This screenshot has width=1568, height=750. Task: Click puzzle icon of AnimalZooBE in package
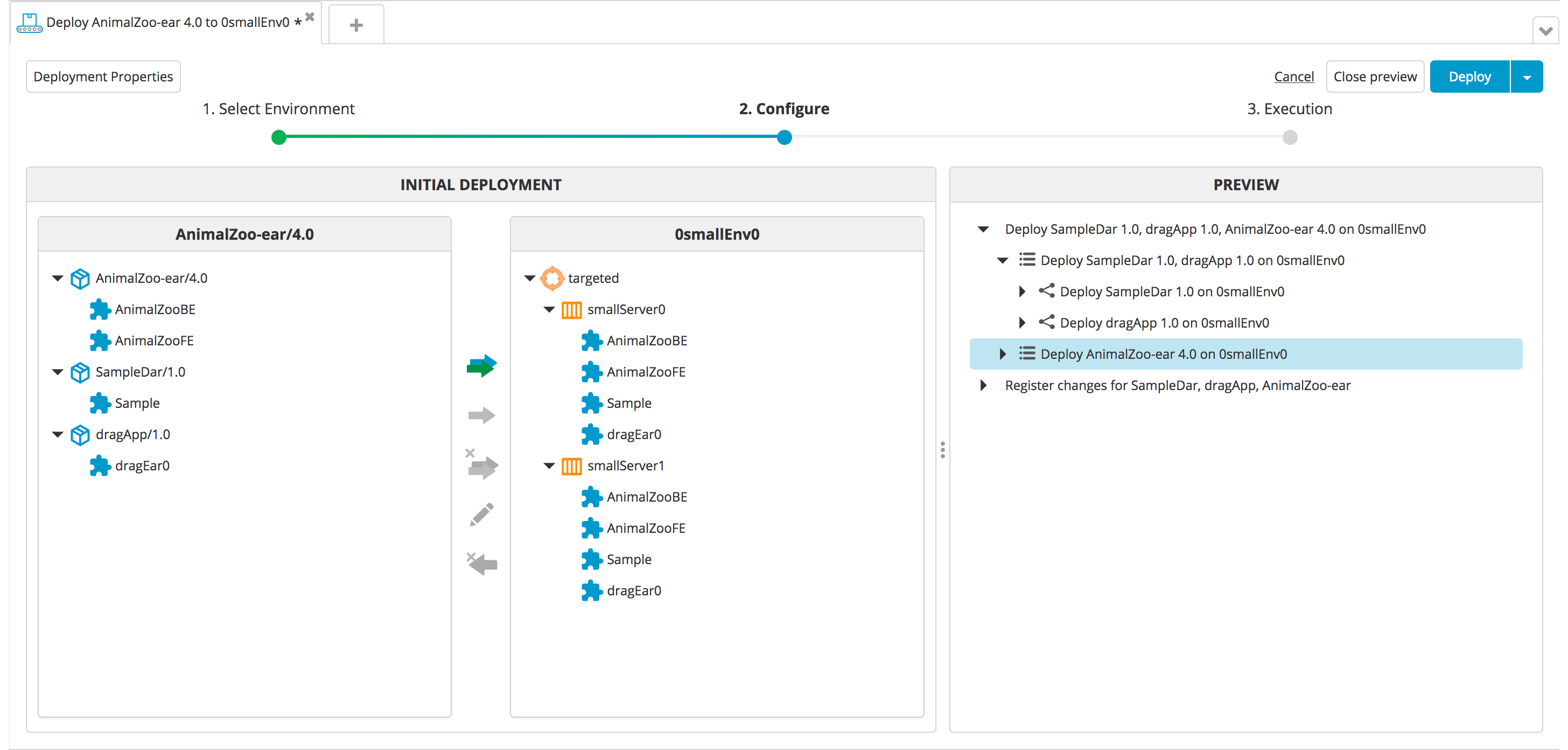[100, 309]
